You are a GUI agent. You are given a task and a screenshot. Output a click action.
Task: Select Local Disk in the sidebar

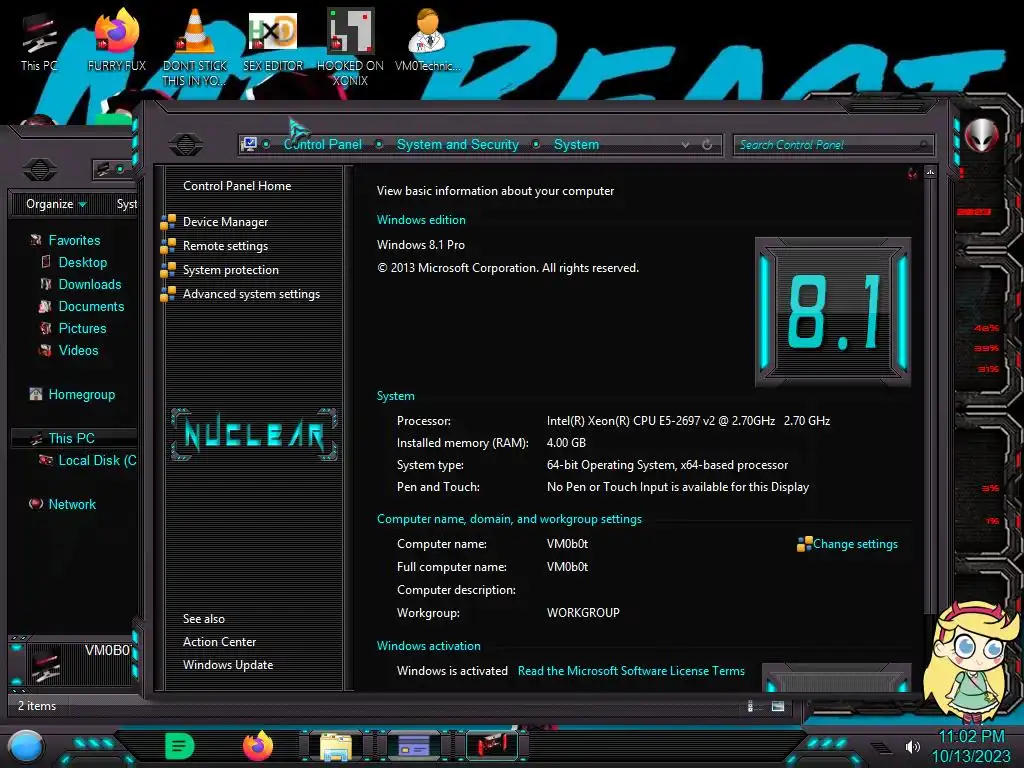(97, 460)
